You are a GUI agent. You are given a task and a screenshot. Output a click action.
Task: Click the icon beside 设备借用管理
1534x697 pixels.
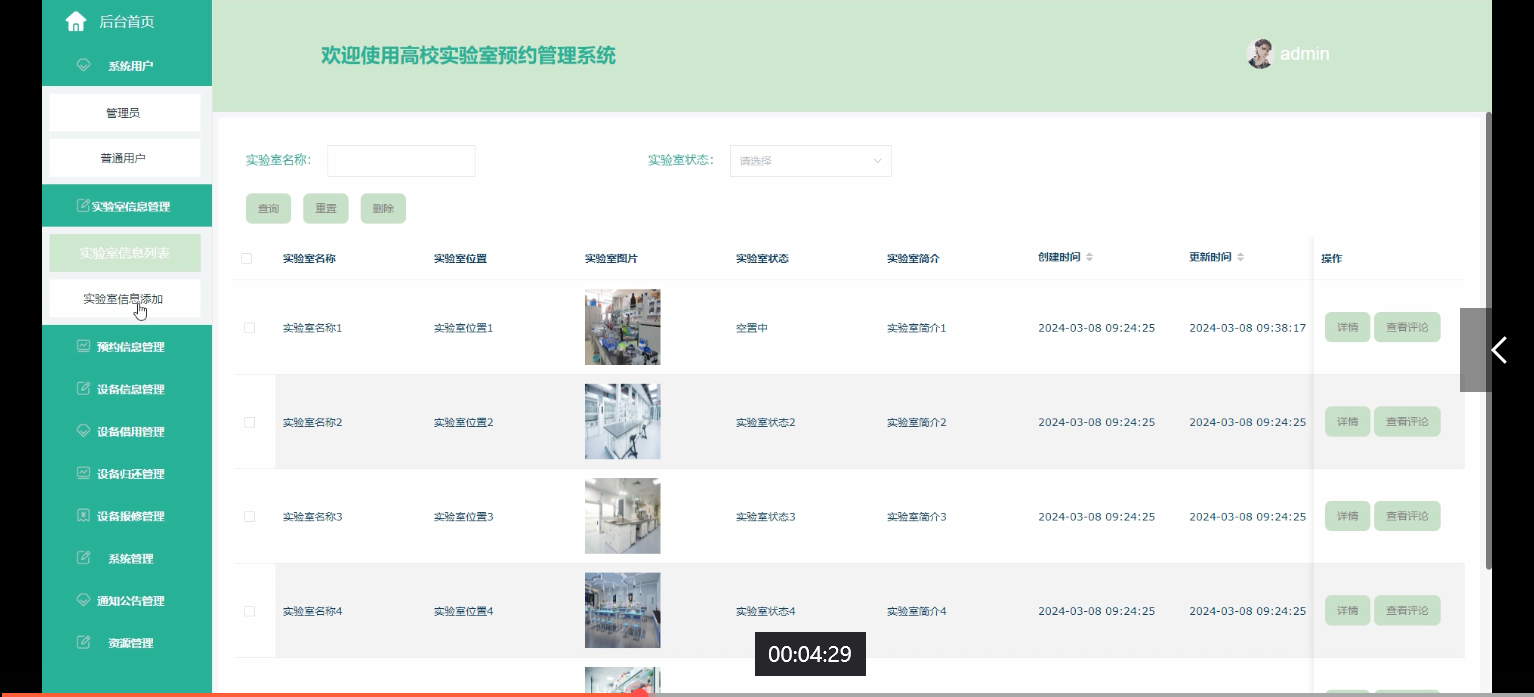point(84,431)
